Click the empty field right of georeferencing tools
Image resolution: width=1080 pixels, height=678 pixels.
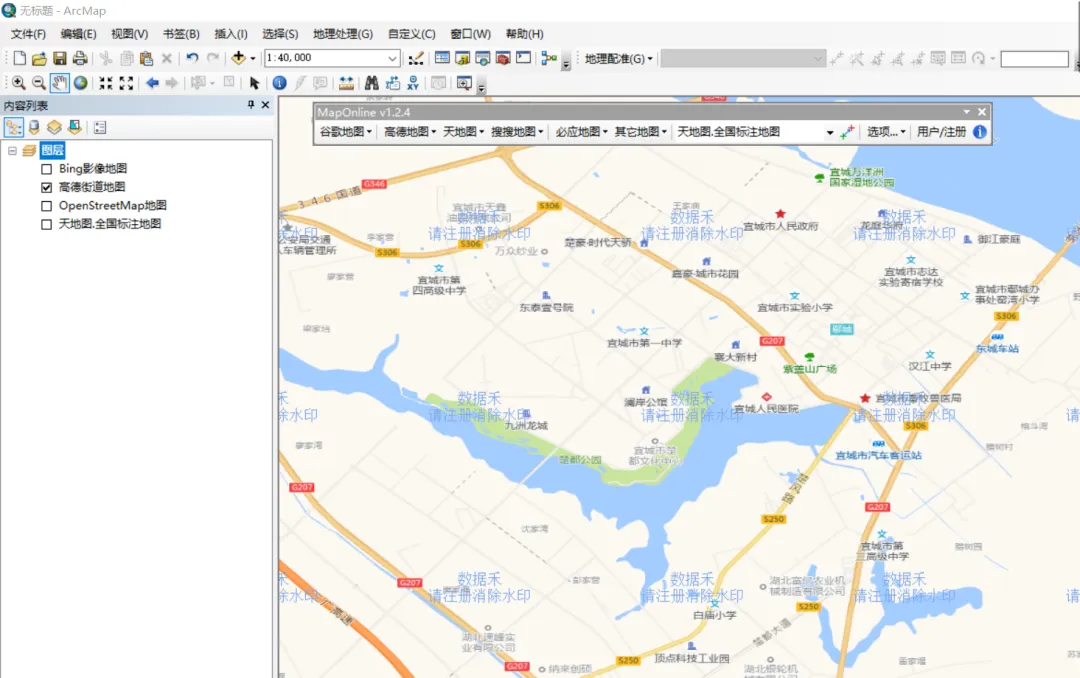(x=1035, y=59)
